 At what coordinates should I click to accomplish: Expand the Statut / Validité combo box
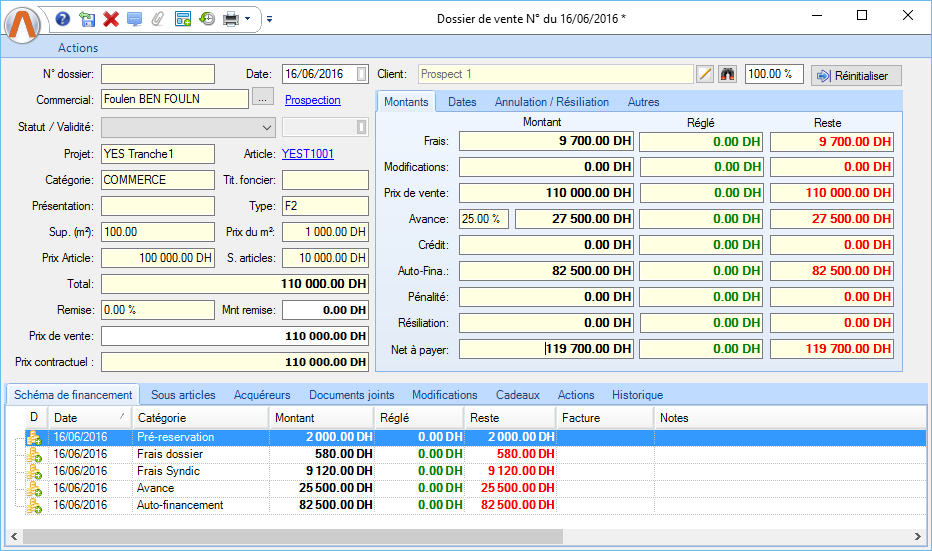266,127
